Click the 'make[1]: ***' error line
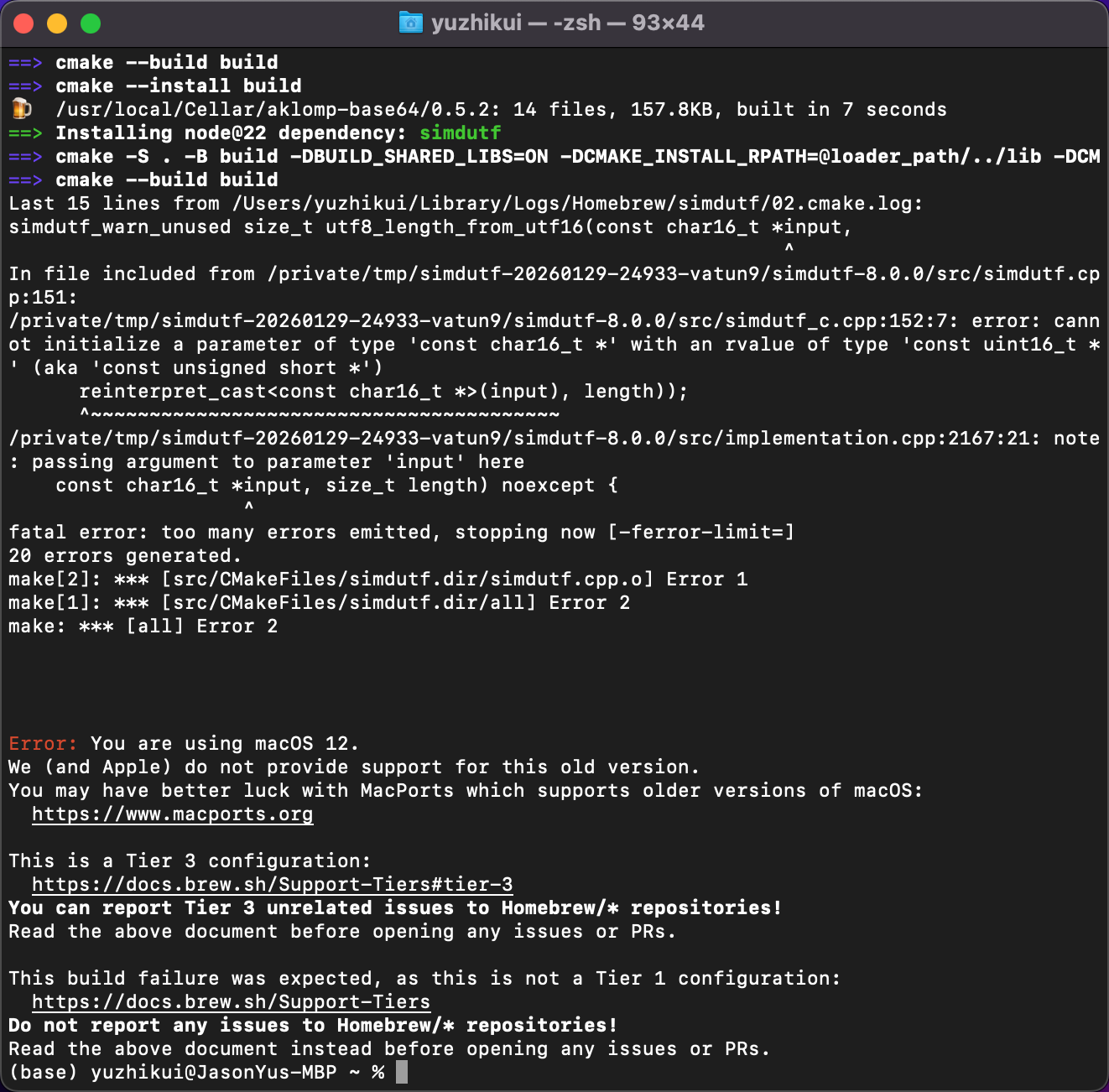1109x1092 pixels. tap(320, 603)
